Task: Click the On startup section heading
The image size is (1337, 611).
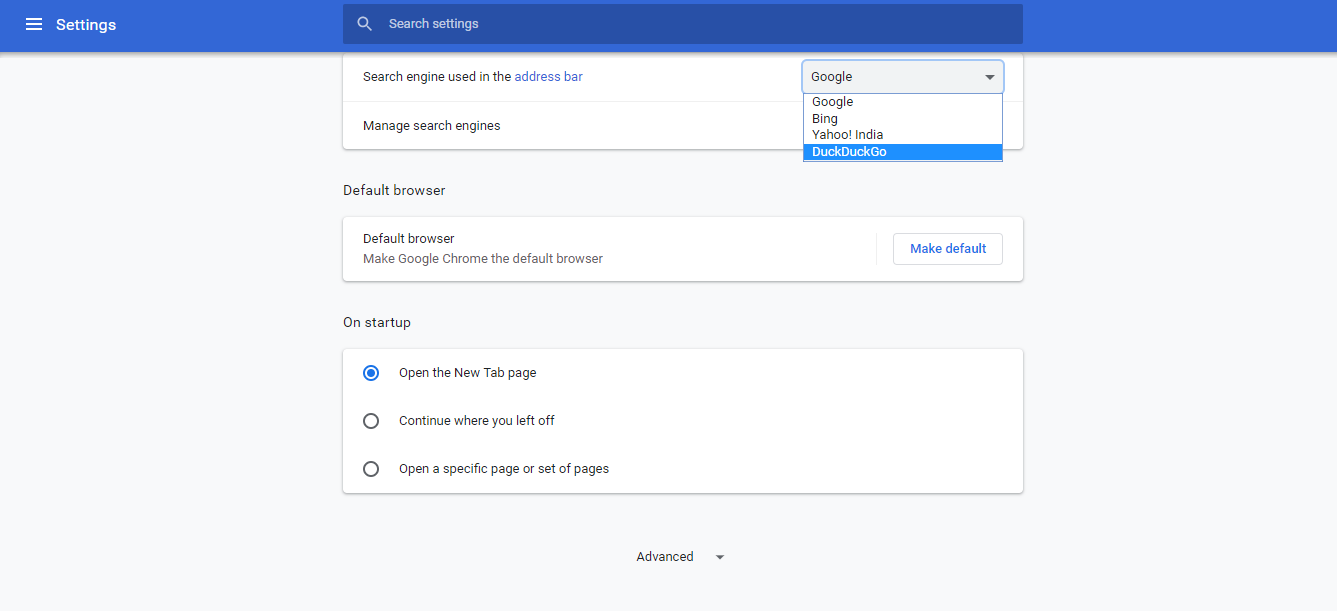Action: coord(377,322)
